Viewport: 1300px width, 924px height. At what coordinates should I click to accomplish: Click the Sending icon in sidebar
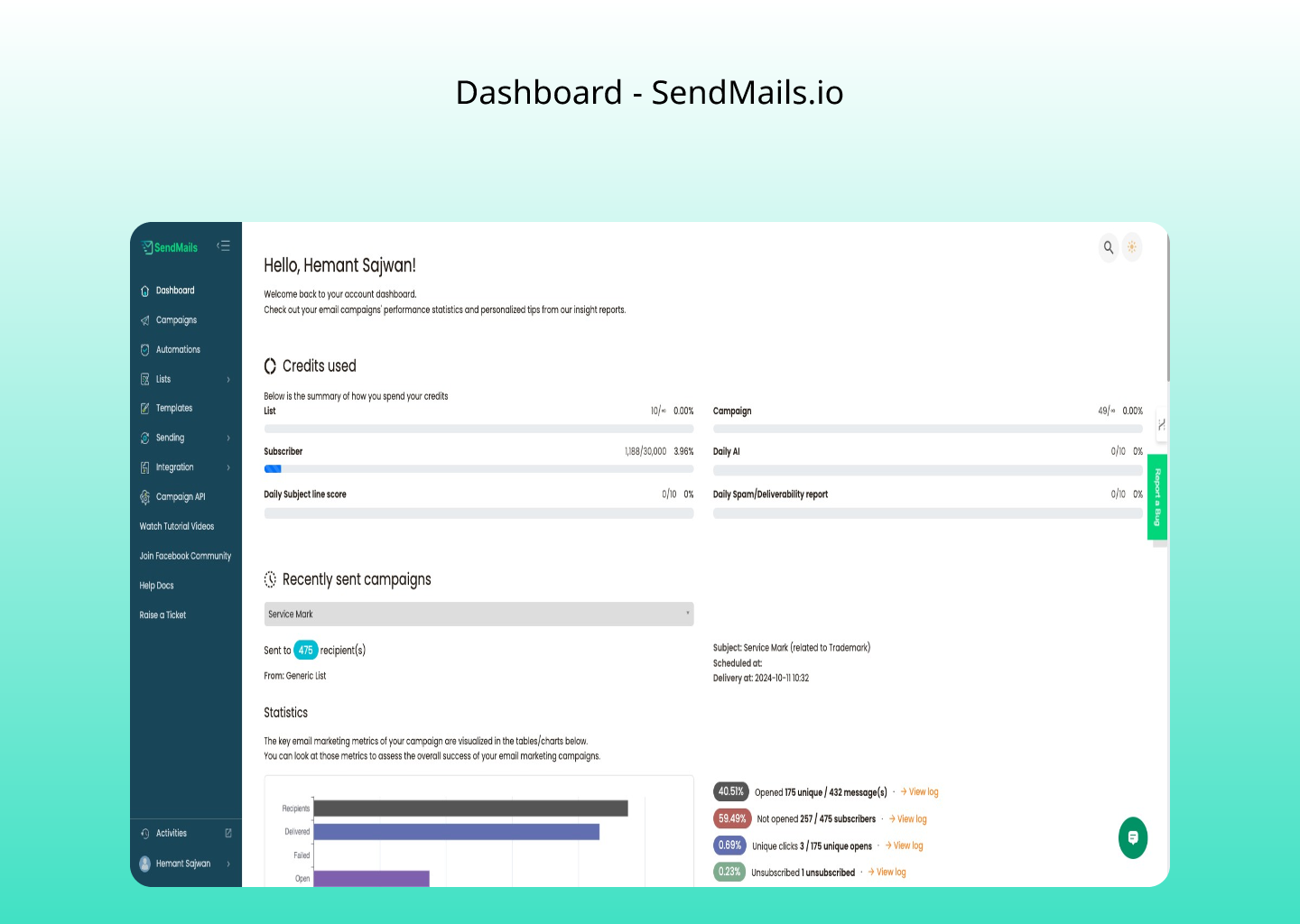point(145,438)
